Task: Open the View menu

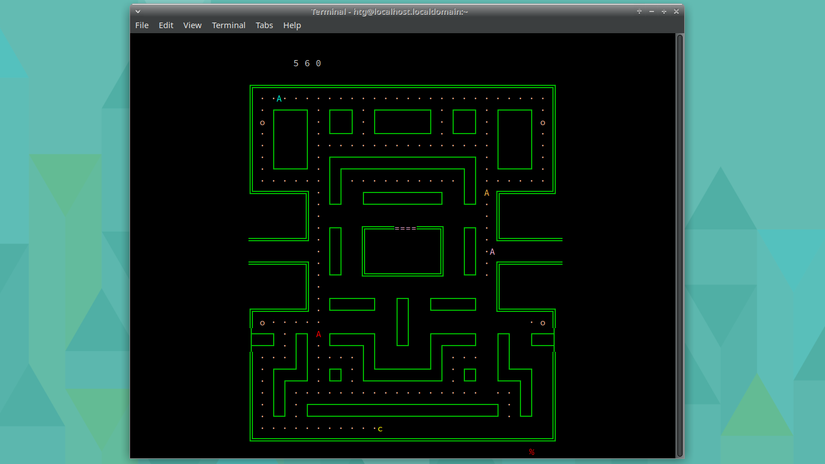Action: 192,25
